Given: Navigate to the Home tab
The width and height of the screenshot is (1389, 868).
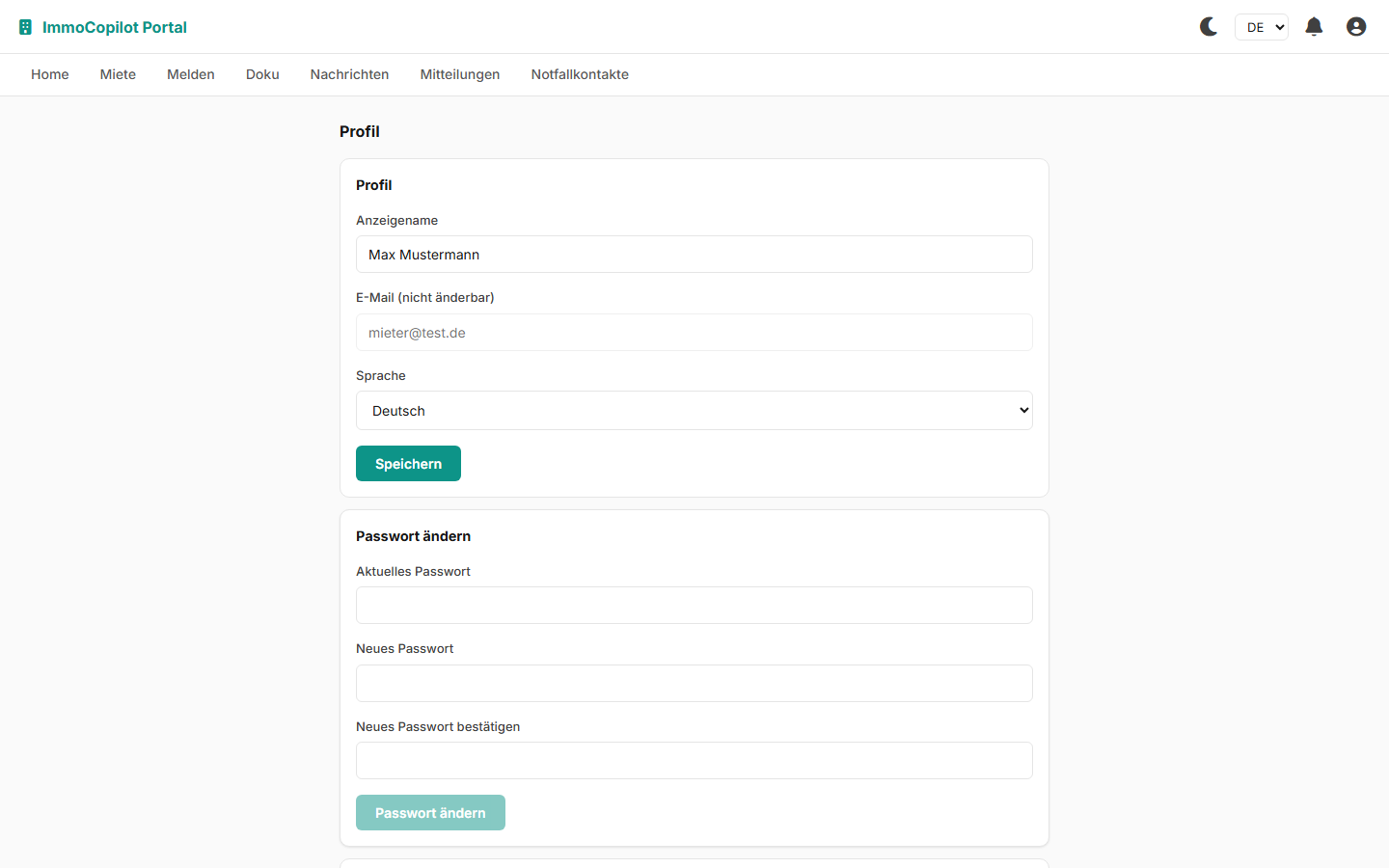Looking at the screenshot, I should (x=49, y=74).
